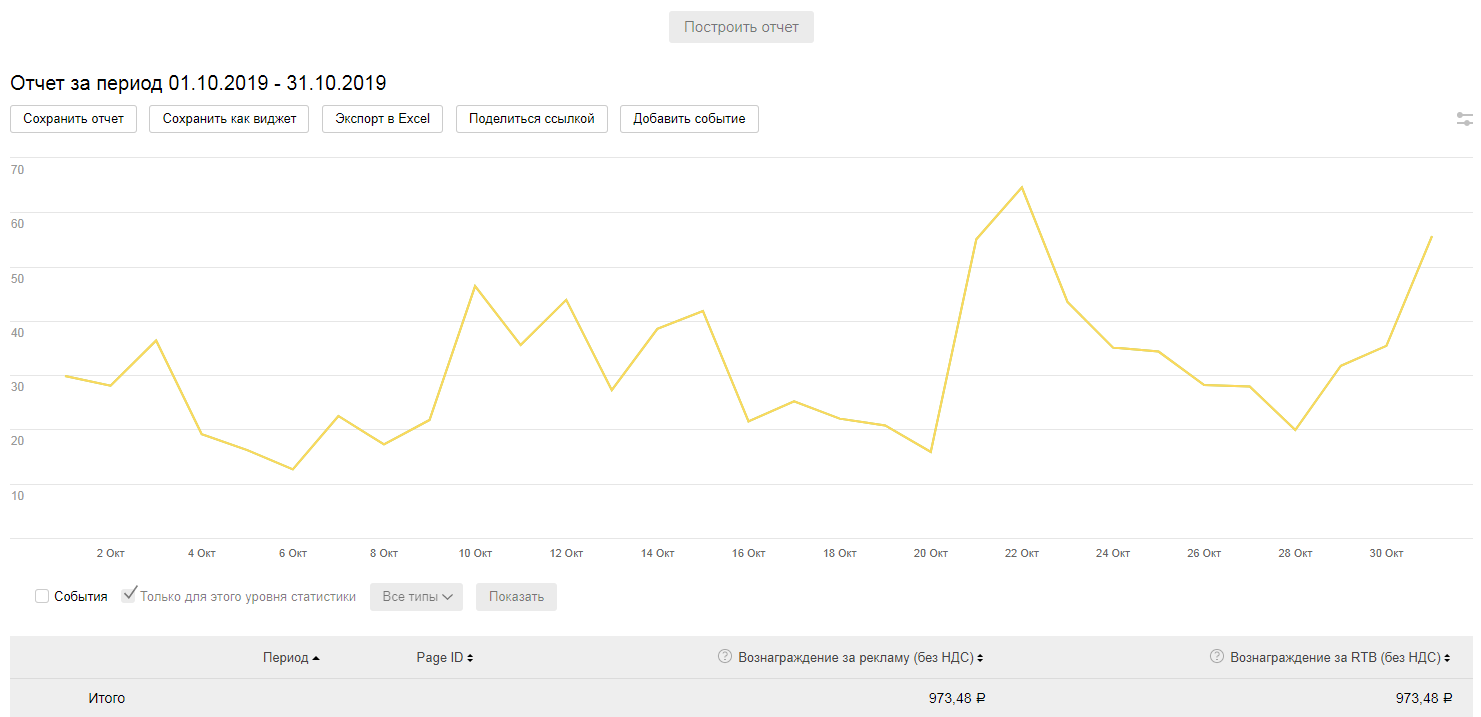Screen dimensions: 1481x717
Task: Sort by Page ID column arrows
Action: click(x=470, y=658)
